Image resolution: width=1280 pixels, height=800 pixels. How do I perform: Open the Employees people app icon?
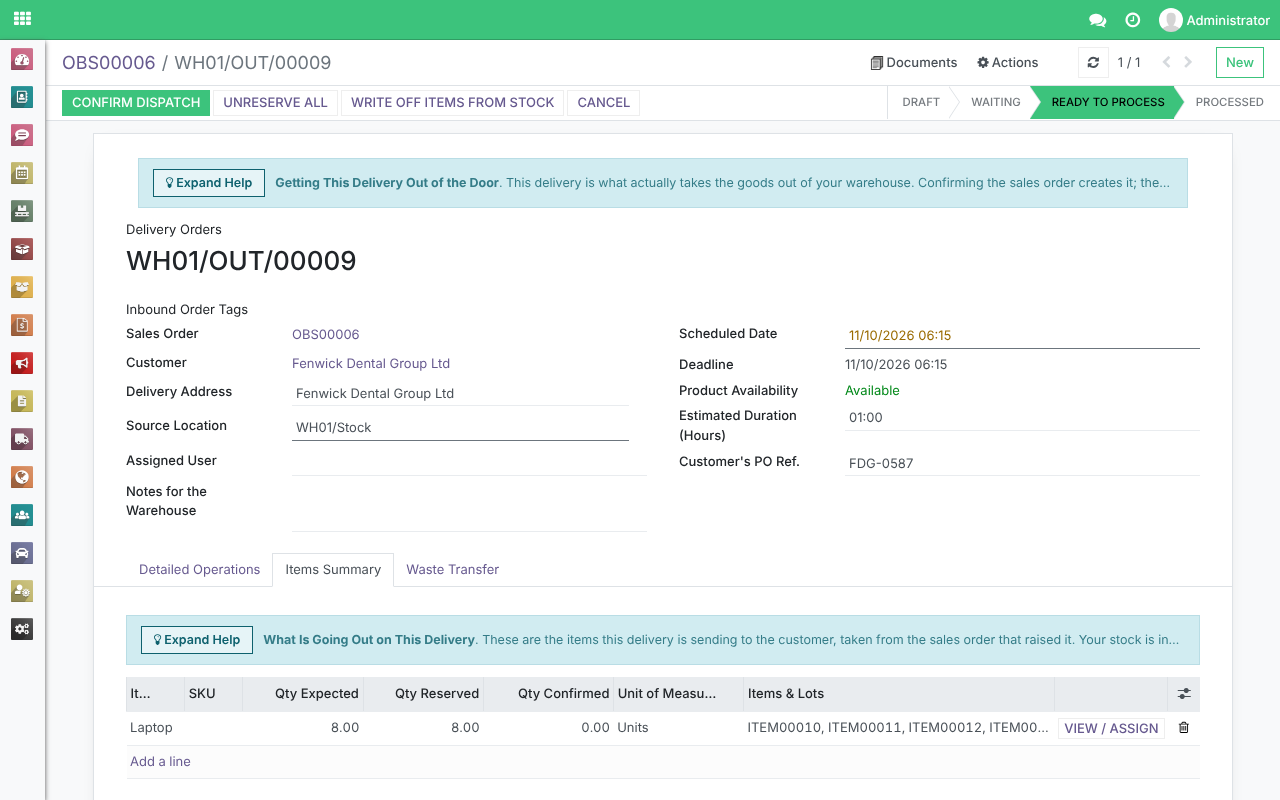tap(22, 515)
